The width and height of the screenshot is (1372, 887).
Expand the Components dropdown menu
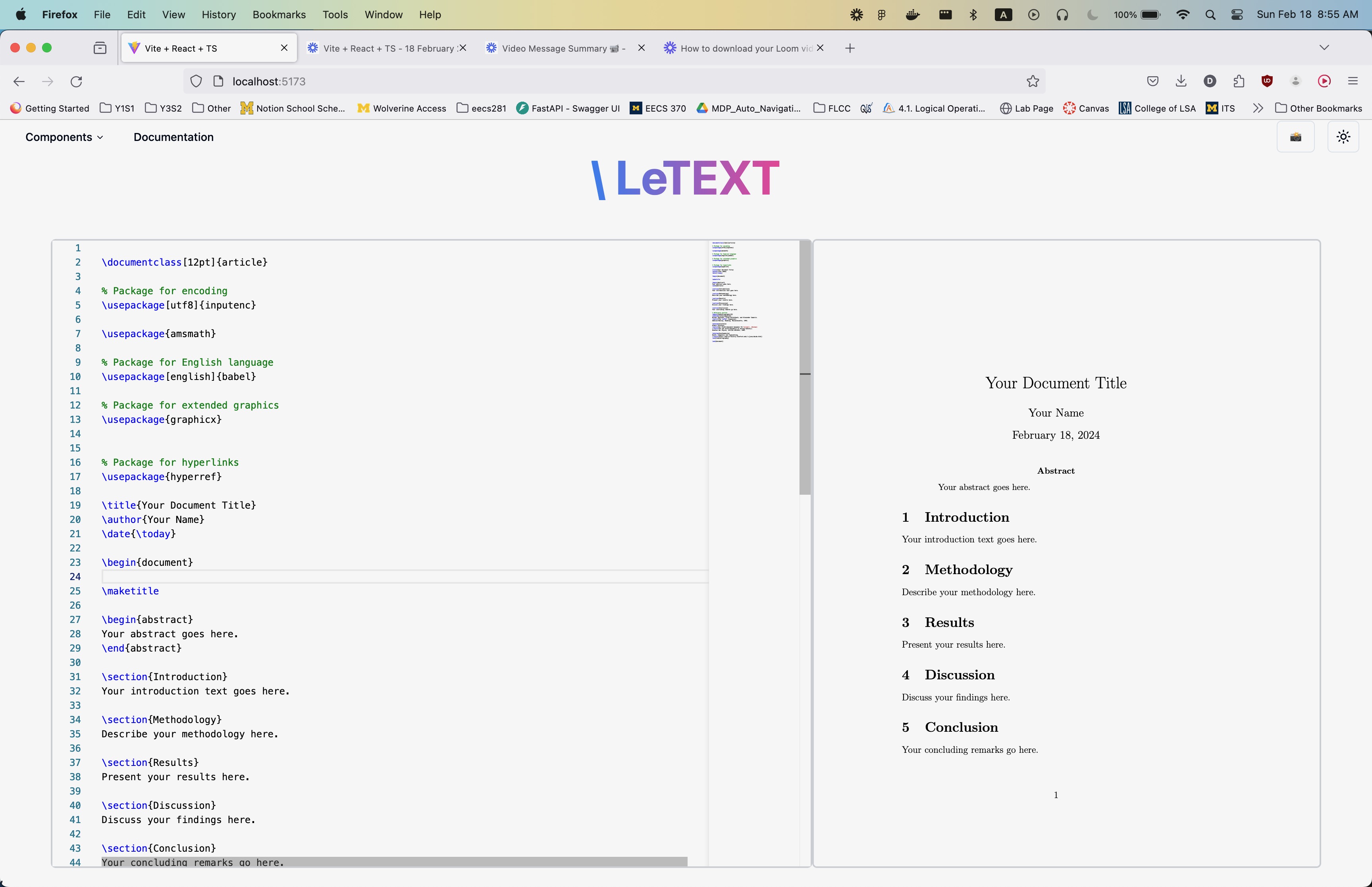(x=64, y=137)
